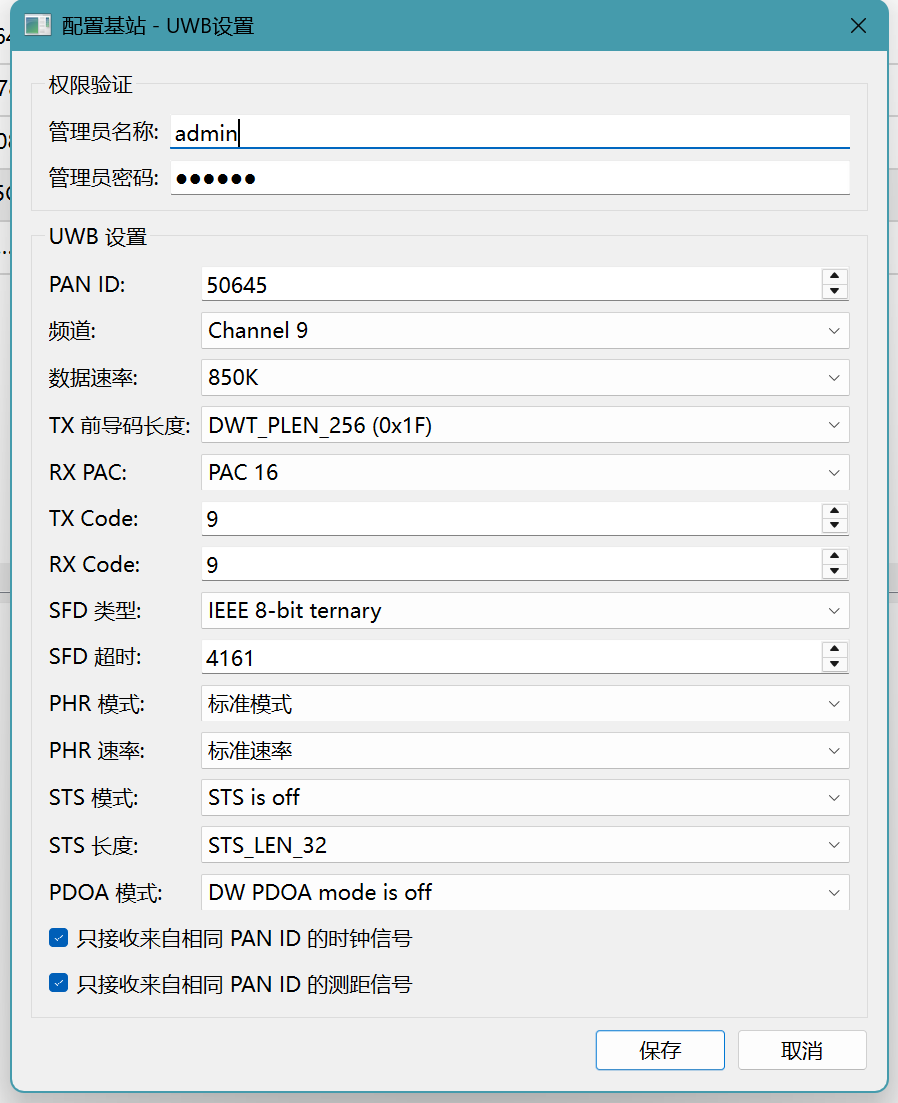Open the 频道 Channel 9 dropdown
Viewport: 898px width, 1103px height.
pos(525,331)
